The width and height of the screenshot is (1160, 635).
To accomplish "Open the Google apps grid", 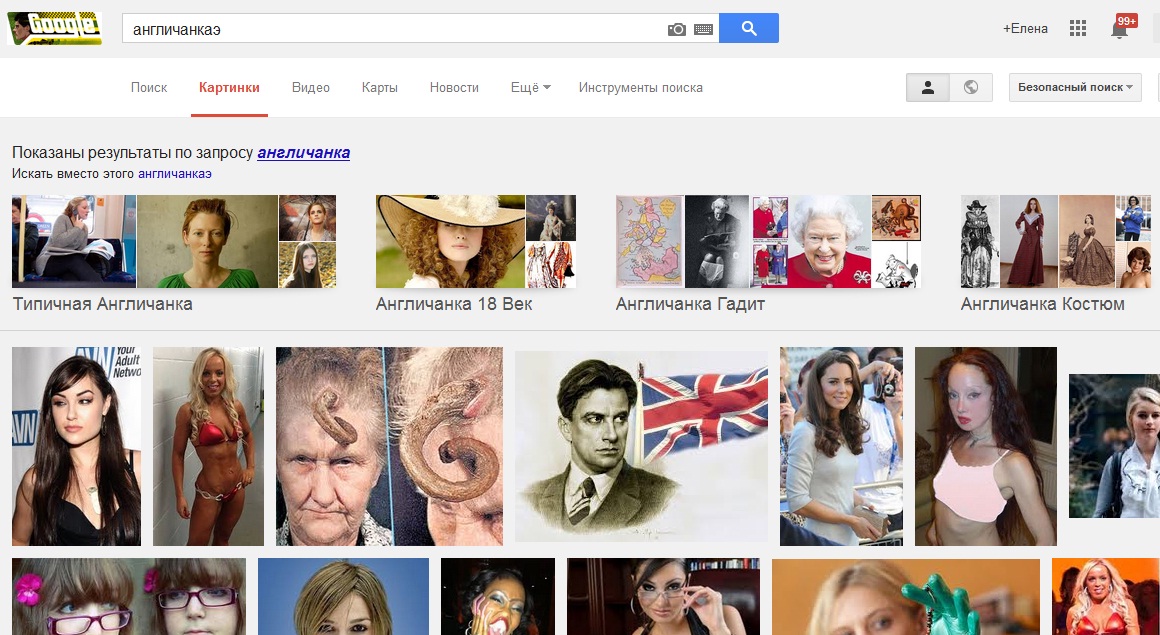I will (1077, 29).
